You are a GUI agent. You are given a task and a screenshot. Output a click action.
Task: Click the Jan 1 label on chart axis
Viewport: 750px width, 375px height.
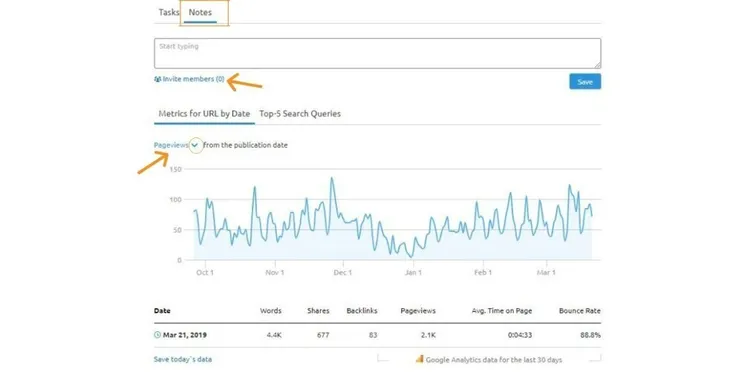point(413,273)
